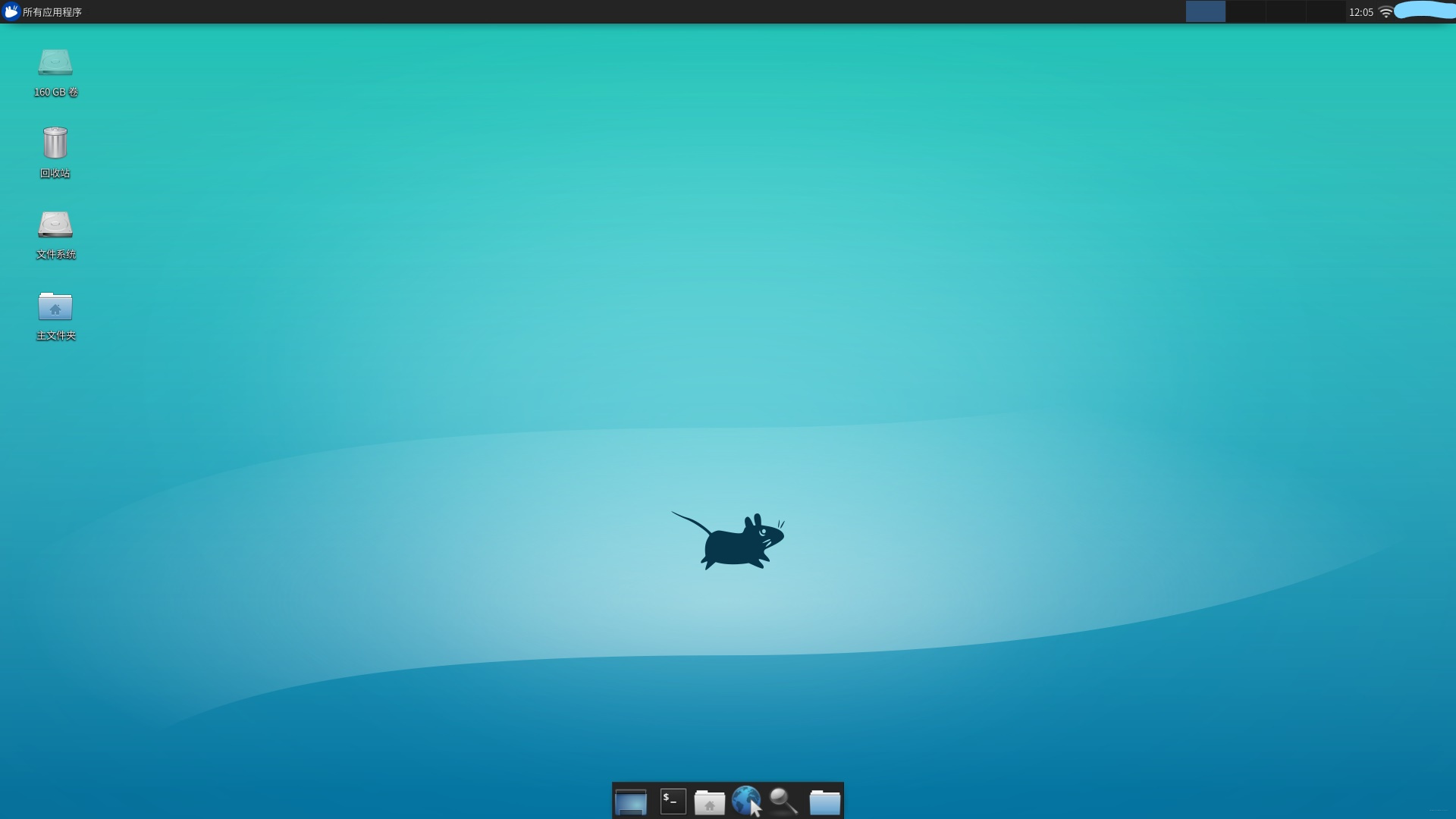Image resolution: width=1456 pixels, height=819 pixels.
Task: Switch to the third workspace in pager
Action: click(1285, 11)
